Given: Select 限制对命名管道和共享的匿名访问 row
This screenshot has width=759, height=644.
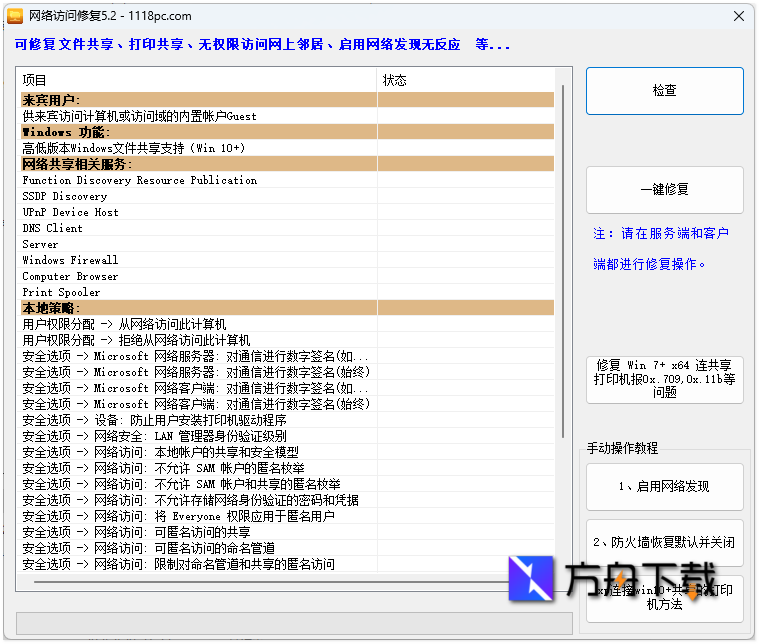Looking at the screenshot, I should [287, 564].
